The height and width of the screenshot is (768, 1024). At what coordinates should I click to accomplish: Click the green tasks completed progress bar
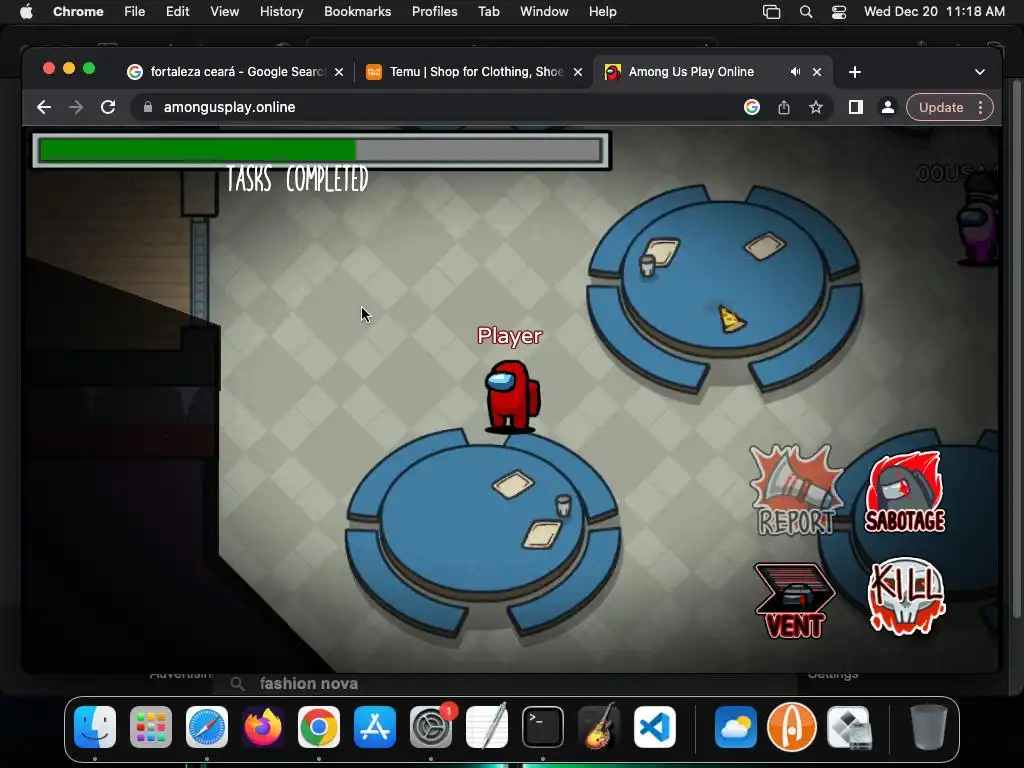pos(321,150)
